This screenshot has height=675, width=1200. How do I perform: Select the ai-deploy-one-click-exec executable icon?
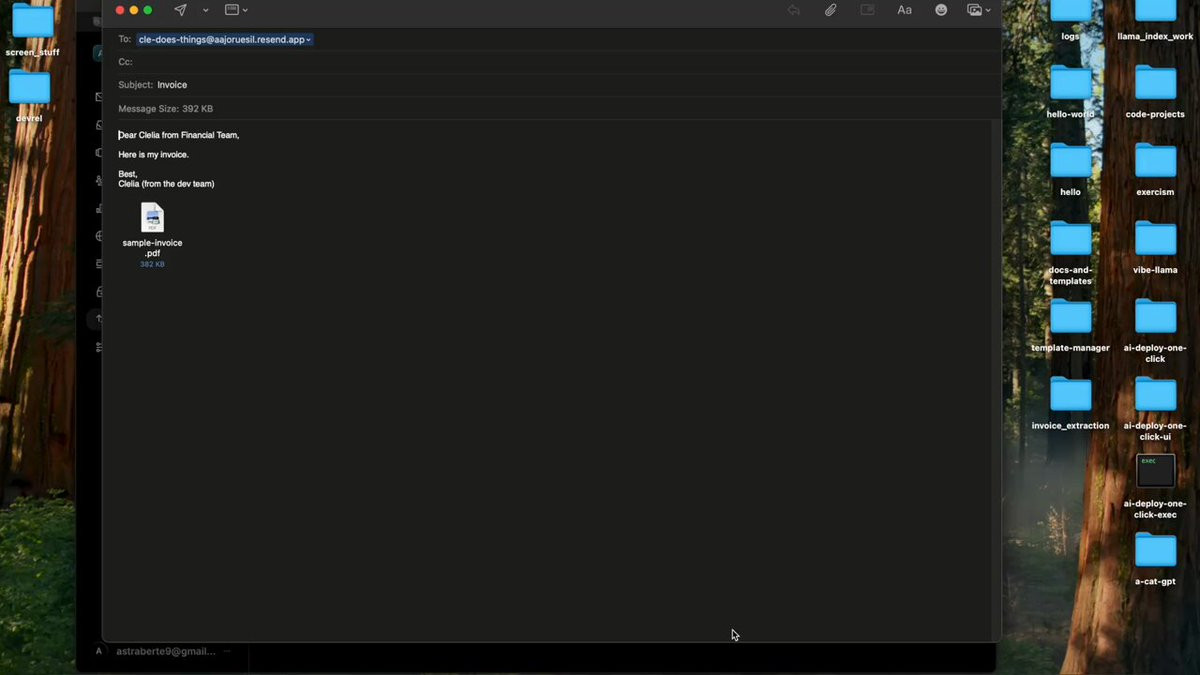(1155, 471)
